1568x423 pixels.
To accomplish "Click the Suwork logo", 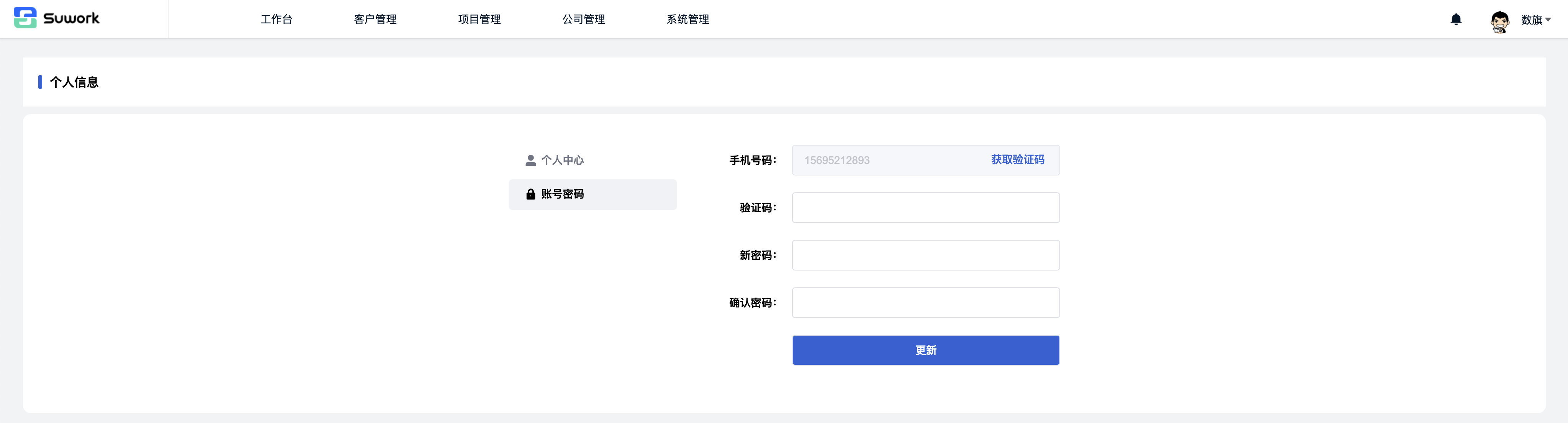I will coord(57,18).
